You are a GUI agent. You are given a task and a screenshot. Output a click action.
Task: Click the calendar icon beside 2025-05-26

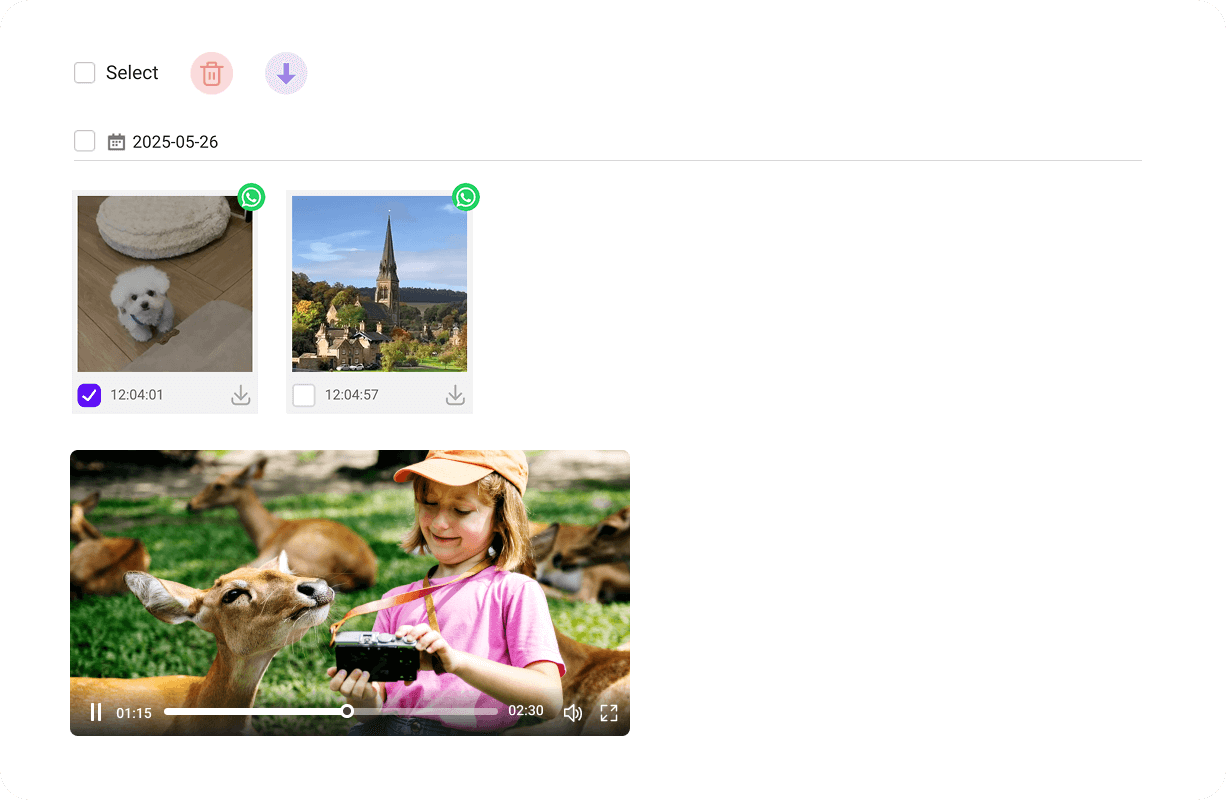click(x=116, y=142)
